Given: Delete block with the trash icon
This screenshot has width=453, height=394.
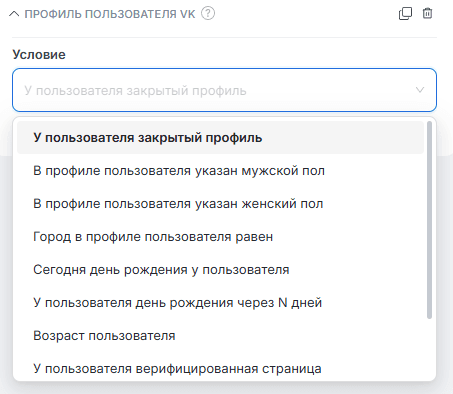Looking at the screenshot, I should 427,13.
